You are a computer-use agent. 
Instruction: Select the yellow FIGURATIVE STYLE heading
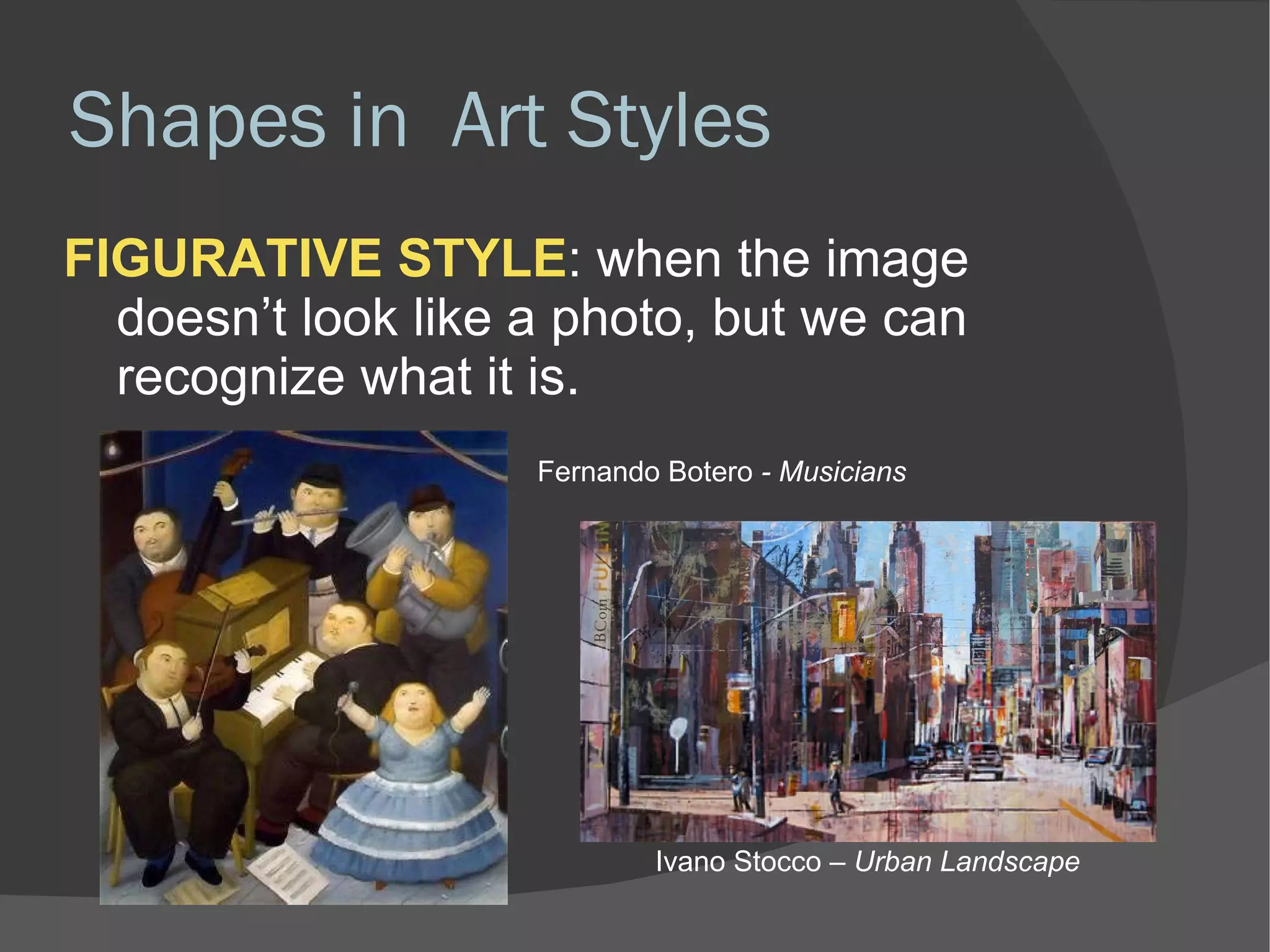tap(314, 259)
